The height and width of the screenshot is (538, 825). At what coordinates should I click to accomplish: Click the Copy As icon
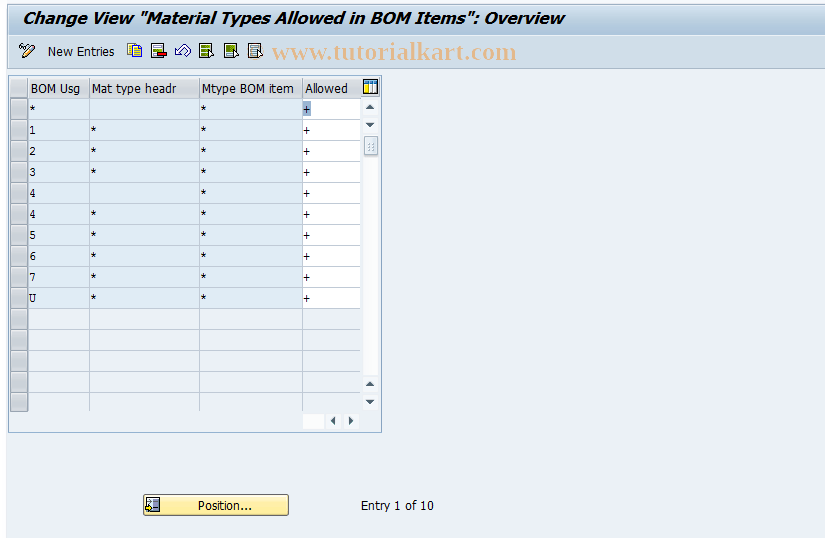pyautogui.click(x=135, y=50)
